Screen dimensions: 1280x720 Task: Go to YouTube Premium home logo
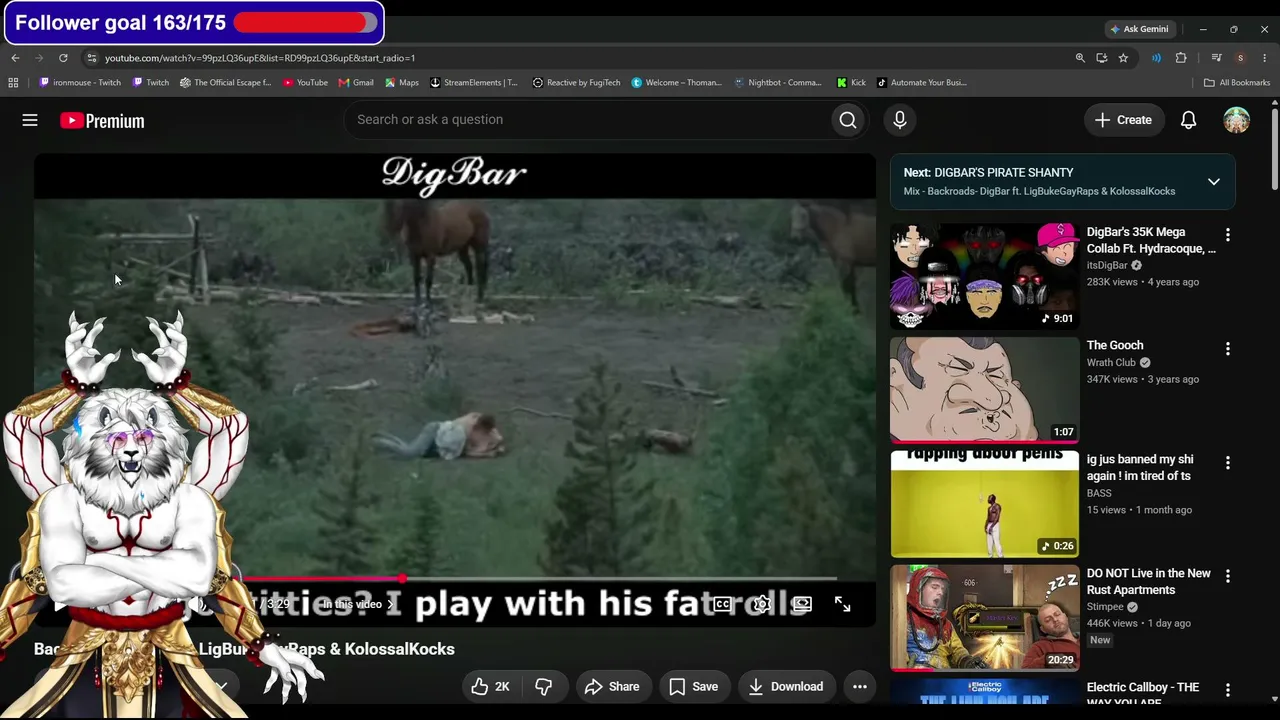(102, 121)
